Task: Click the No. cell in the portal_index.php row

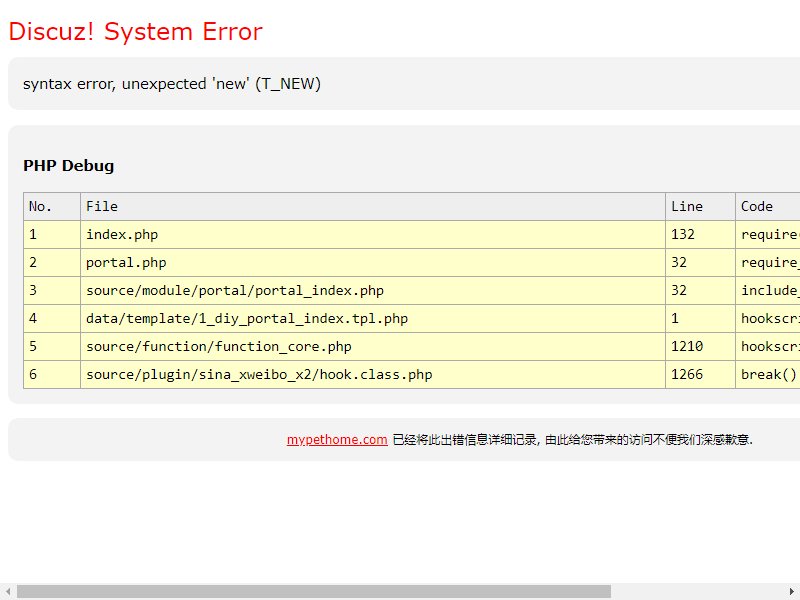Action: (52, 291)
